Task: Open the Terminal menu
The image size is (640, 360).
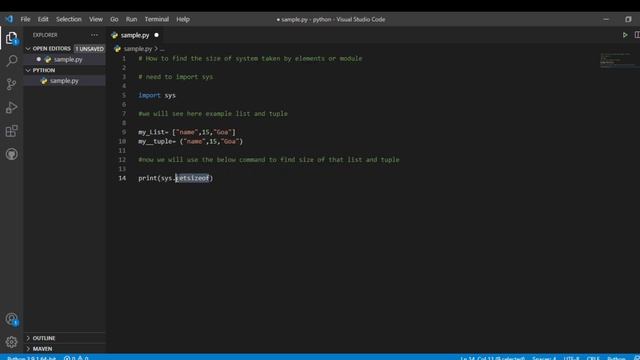Action: (157, 19)
